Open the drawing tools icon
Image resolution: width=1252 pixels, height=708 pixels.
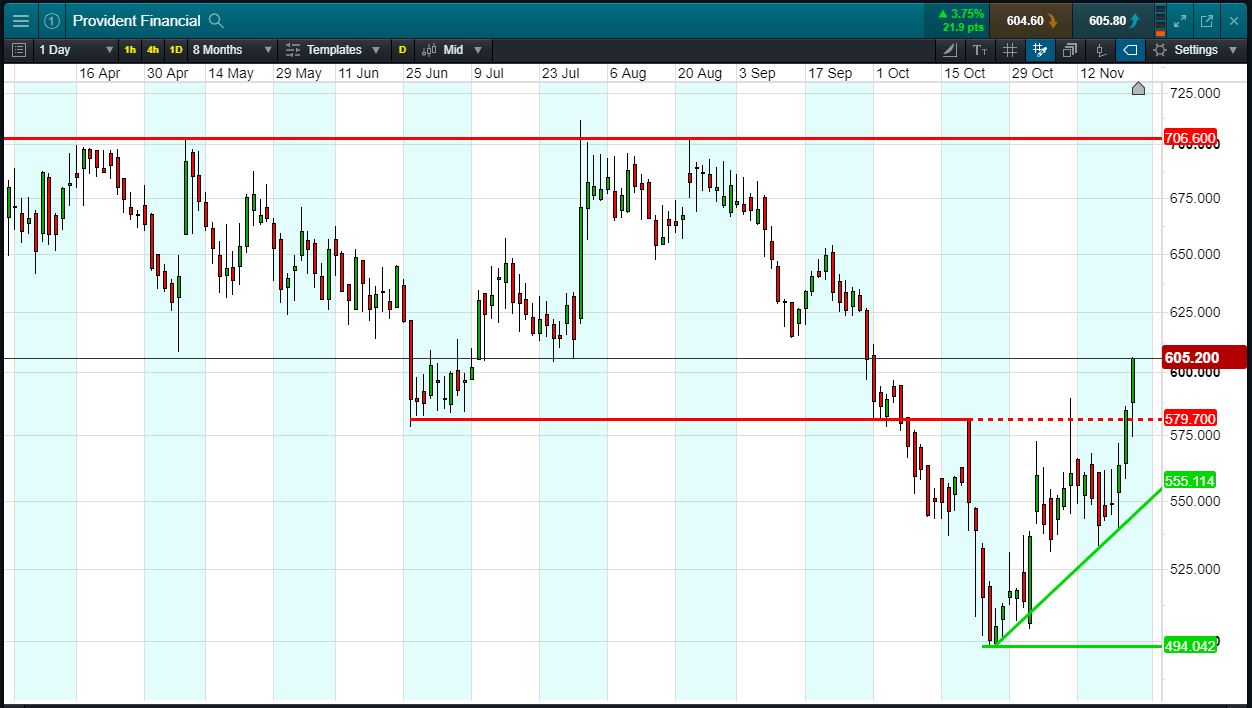coord(950,49)
